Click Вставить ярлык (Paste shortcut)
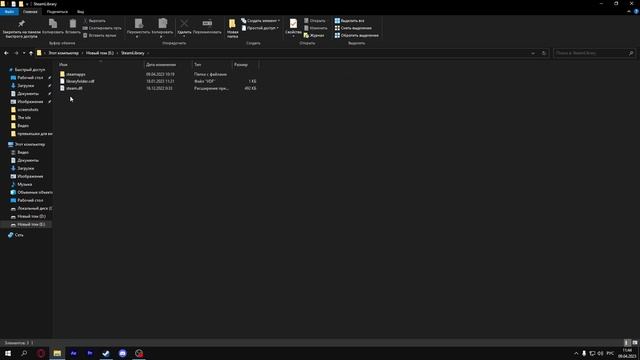This screenshot has height=360, width=640. tap(100, 36)
